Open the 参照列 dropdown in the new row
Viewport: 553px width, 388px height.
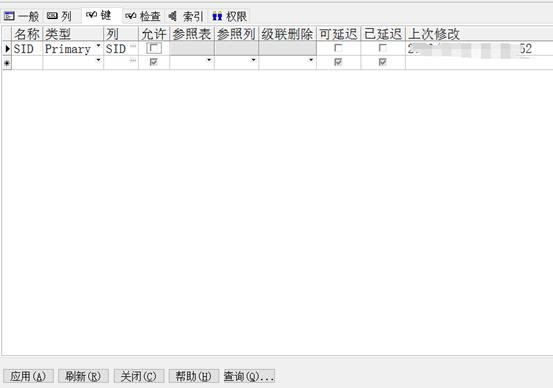[x=254, y=60]
